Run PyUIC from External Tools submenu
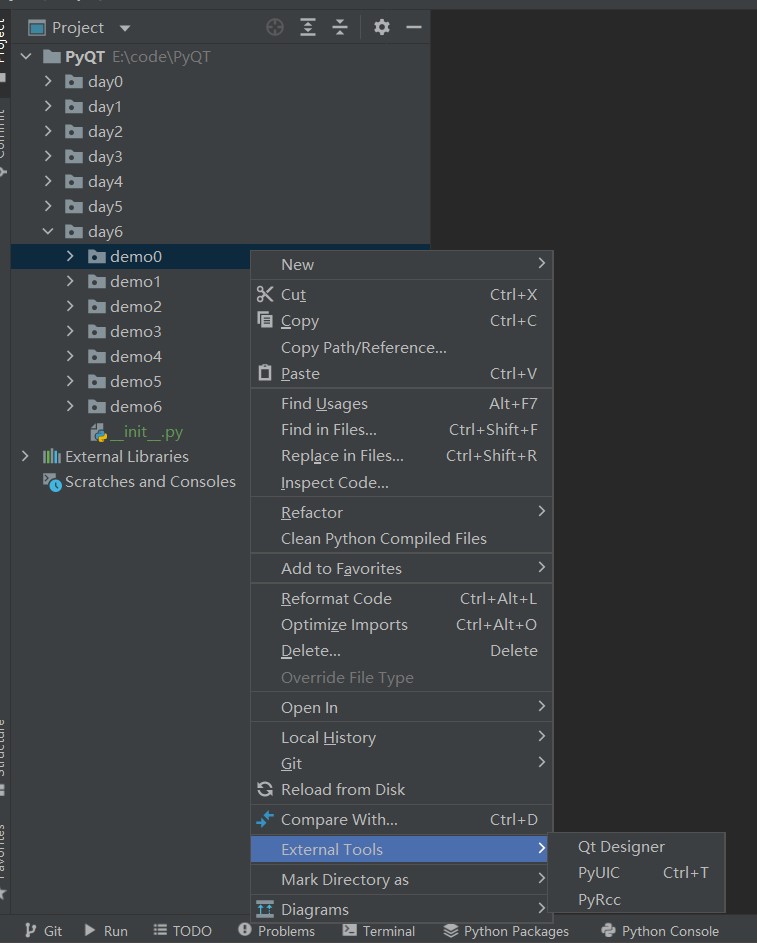Image resolution: width=757 pixels, height=943 pixels. (636, 872)
